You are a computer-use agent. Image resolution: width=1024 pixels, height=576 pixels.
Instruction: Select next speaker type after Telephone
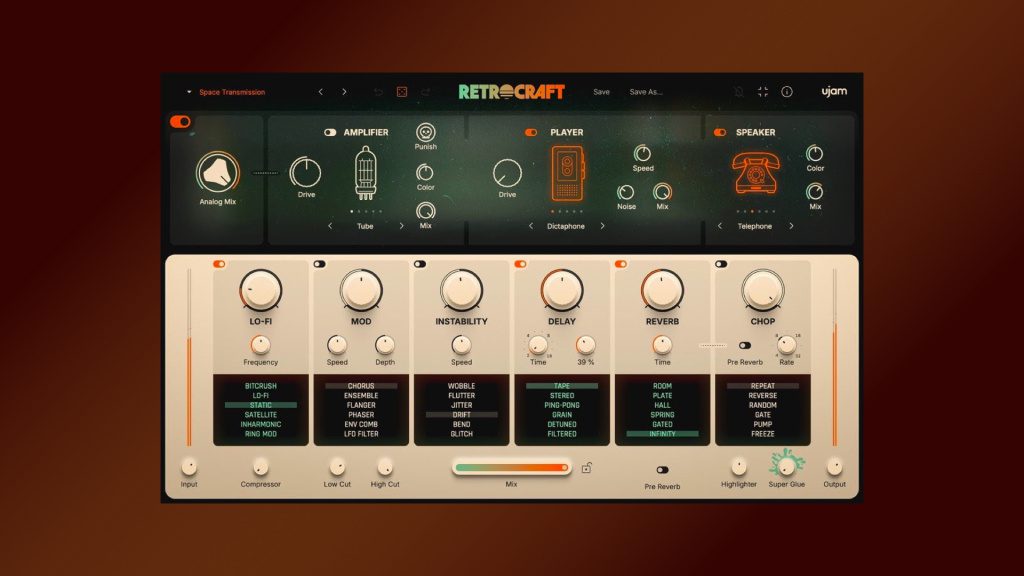coord(791,226)
